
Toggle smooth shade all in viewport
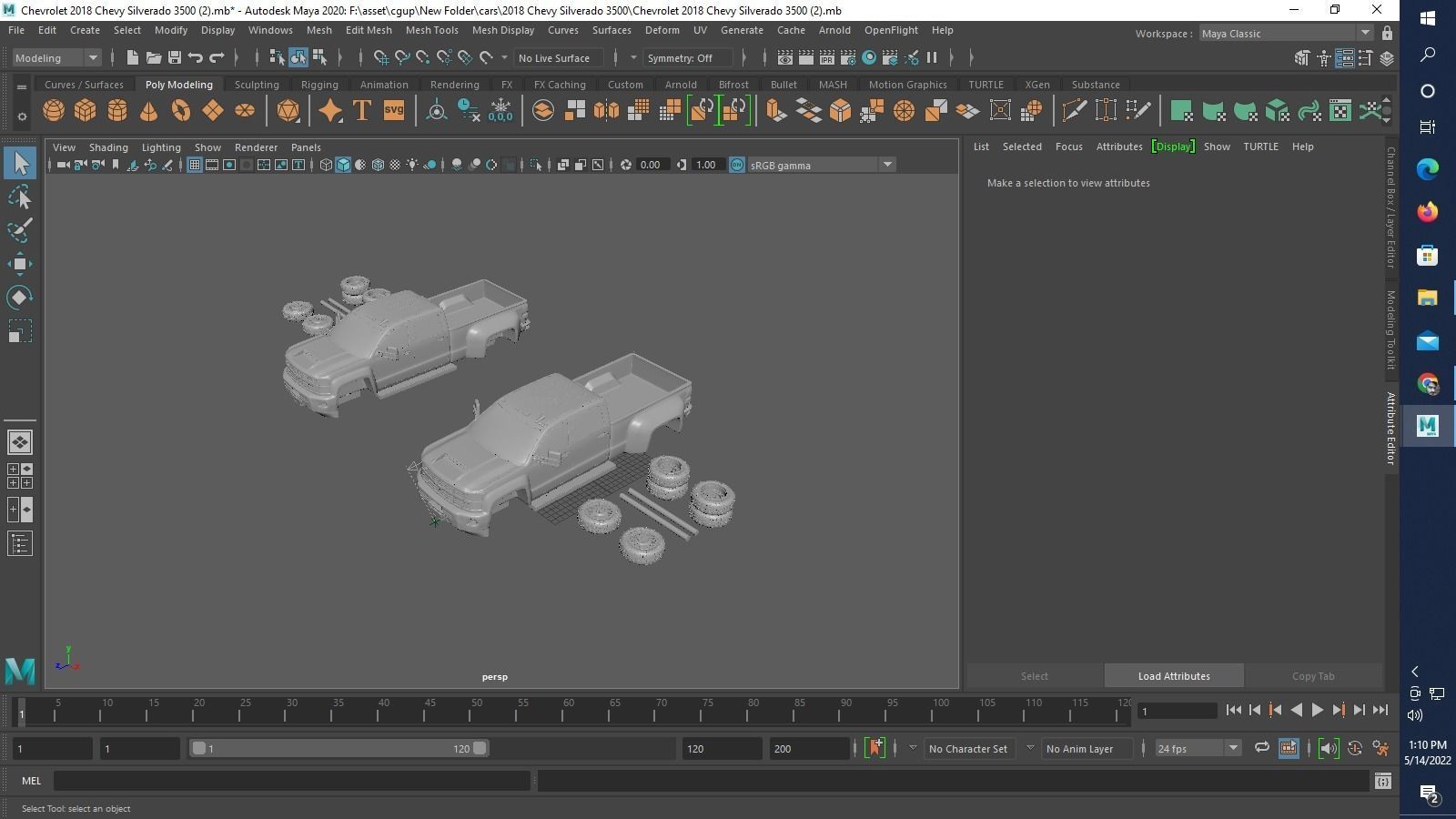coord(343,165)
